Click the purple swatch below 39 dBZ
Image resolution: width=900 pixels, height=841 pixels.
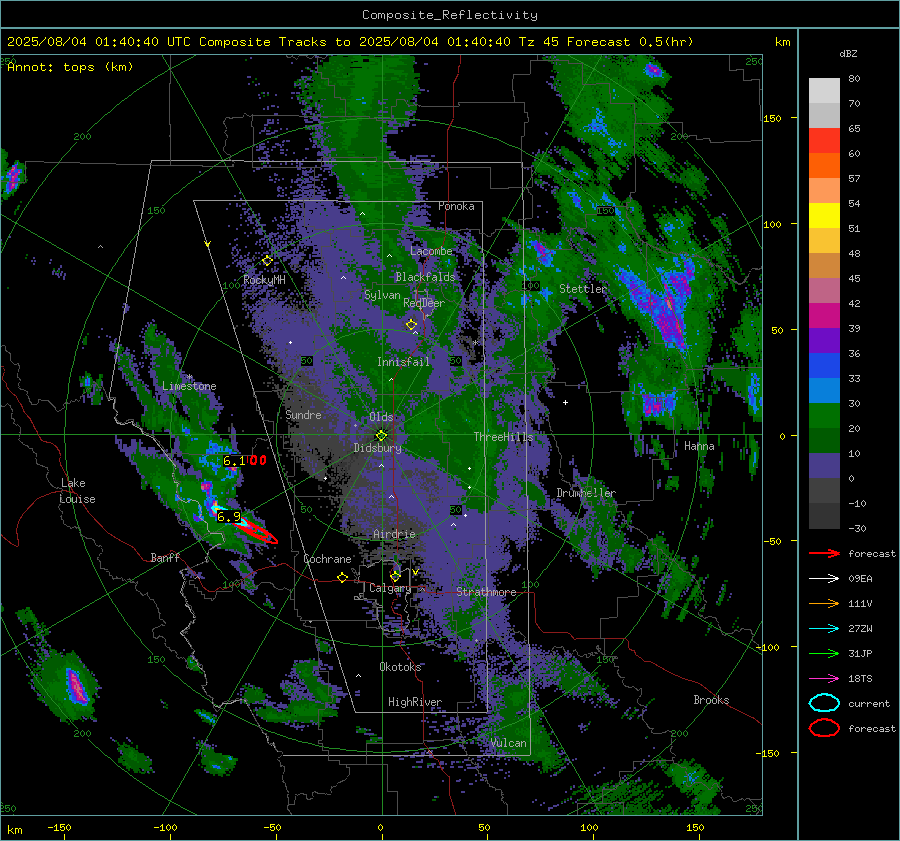pos(824,340)
